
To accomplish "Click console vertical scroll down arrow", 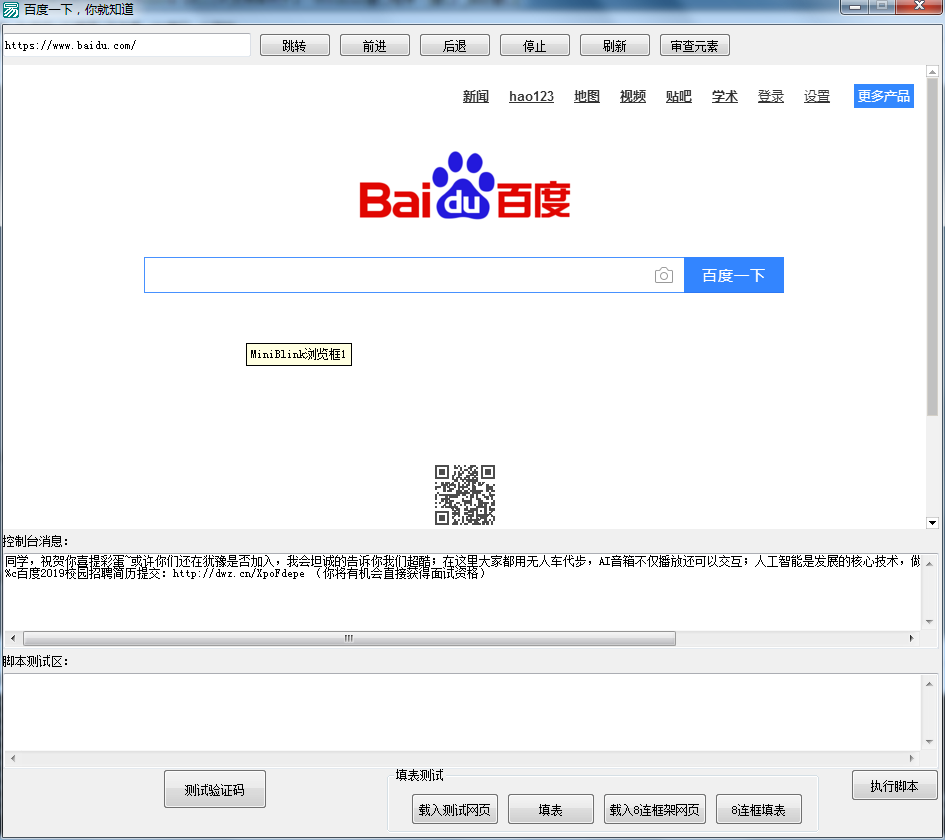I will (929, 621).
